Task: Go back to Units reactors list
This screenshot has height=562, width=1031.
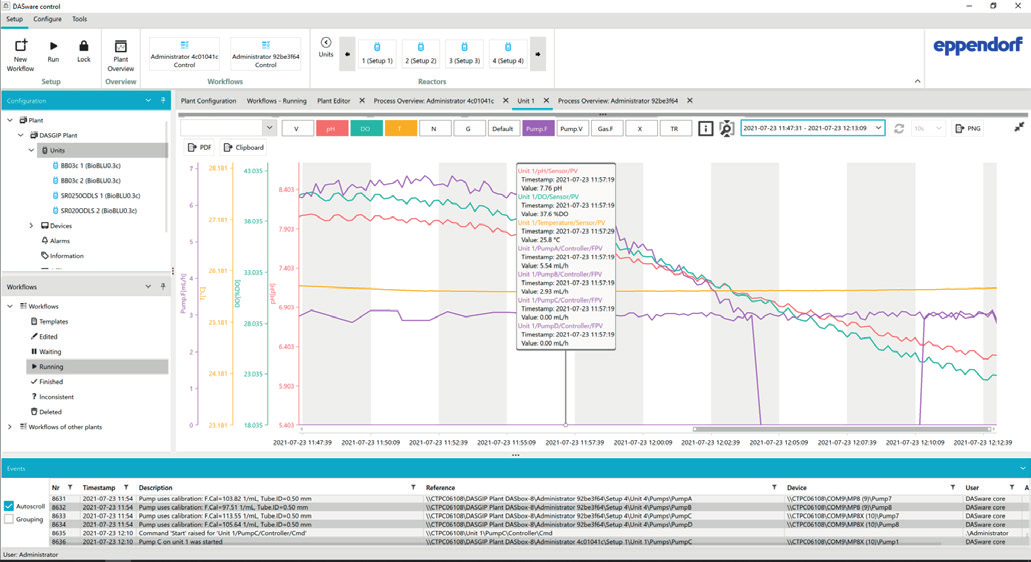Action: (x=326, y=47)
